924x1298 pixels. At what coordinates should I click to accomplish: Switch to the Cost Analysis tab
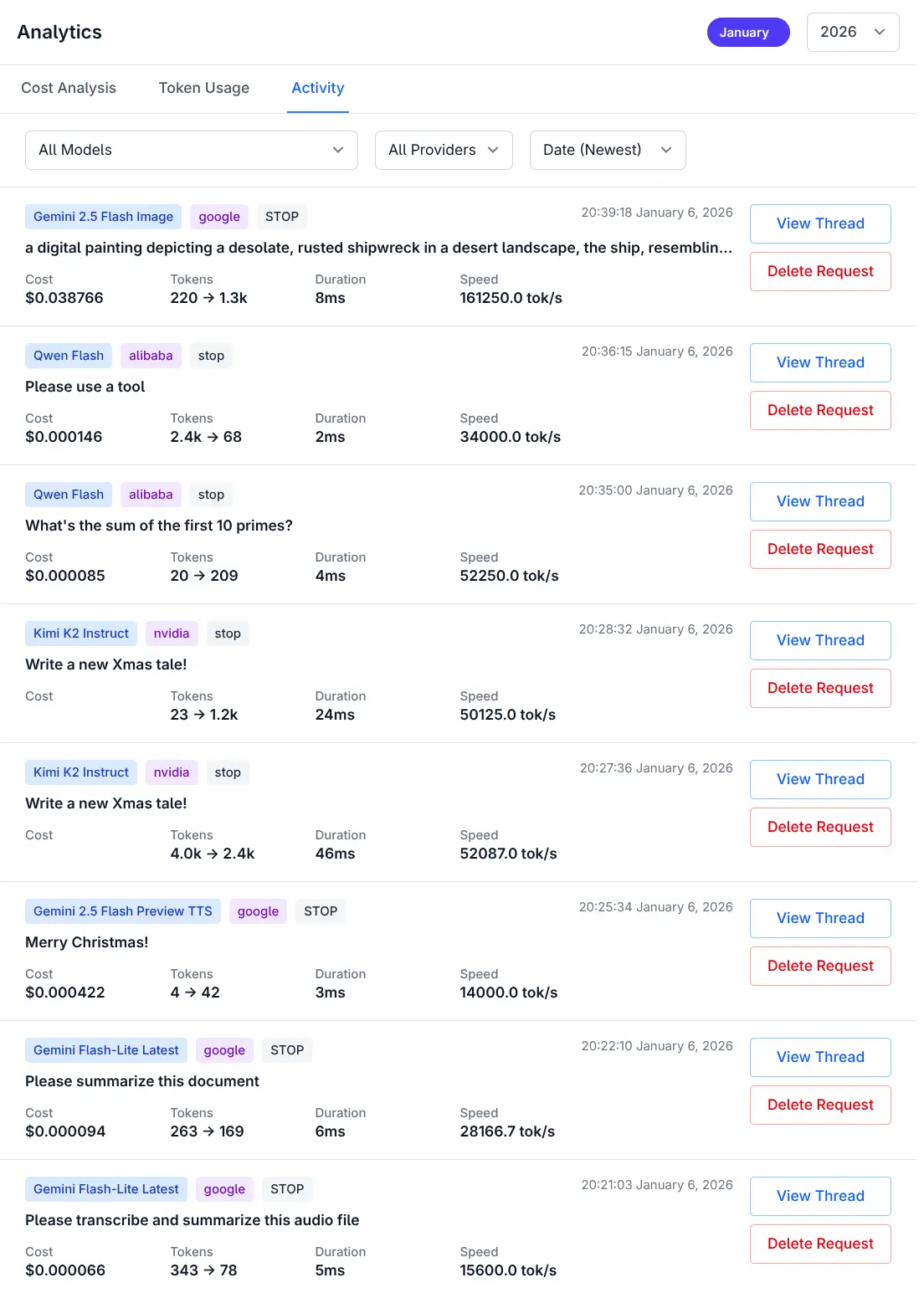69,88
